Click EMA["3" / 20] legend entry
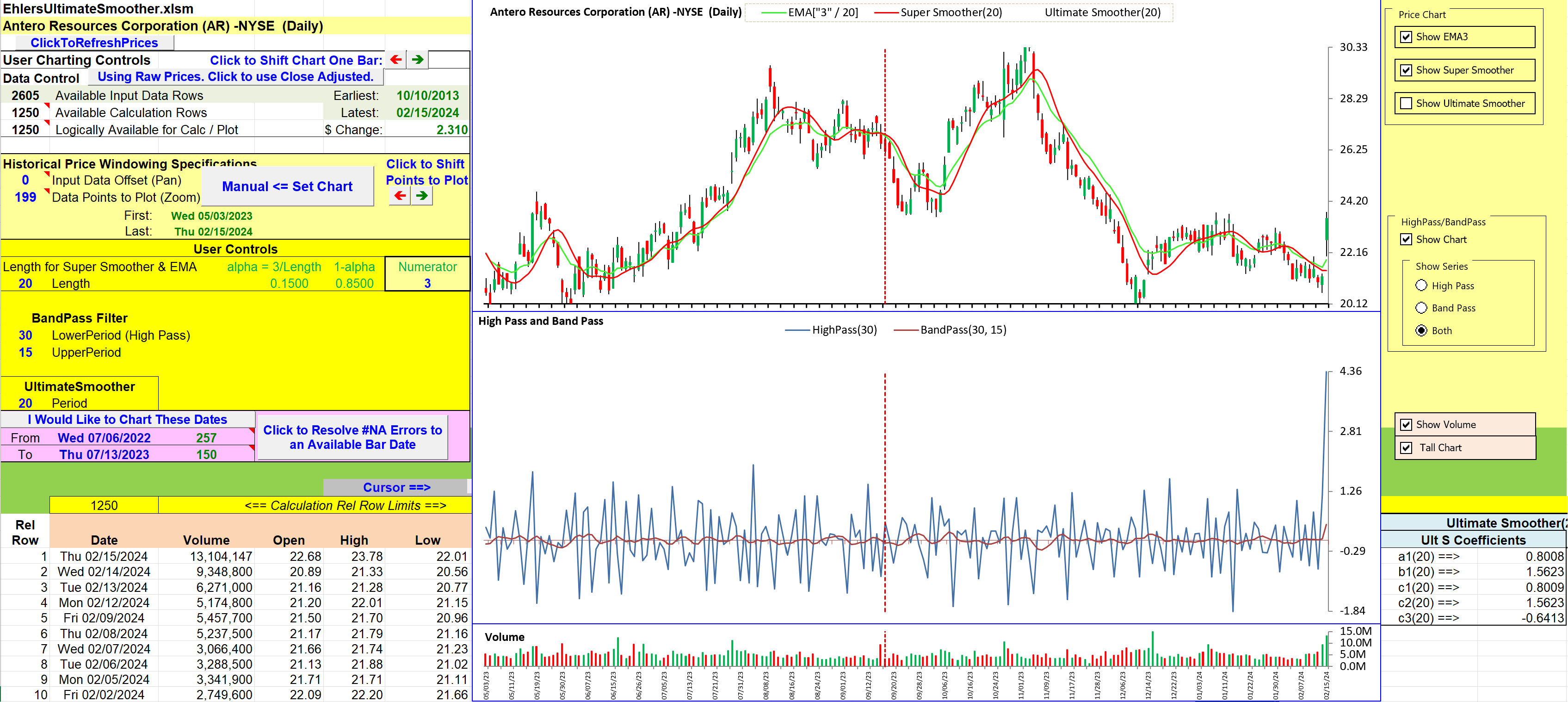The height and width of the screenshot is (702, 1568). [810, 12]
